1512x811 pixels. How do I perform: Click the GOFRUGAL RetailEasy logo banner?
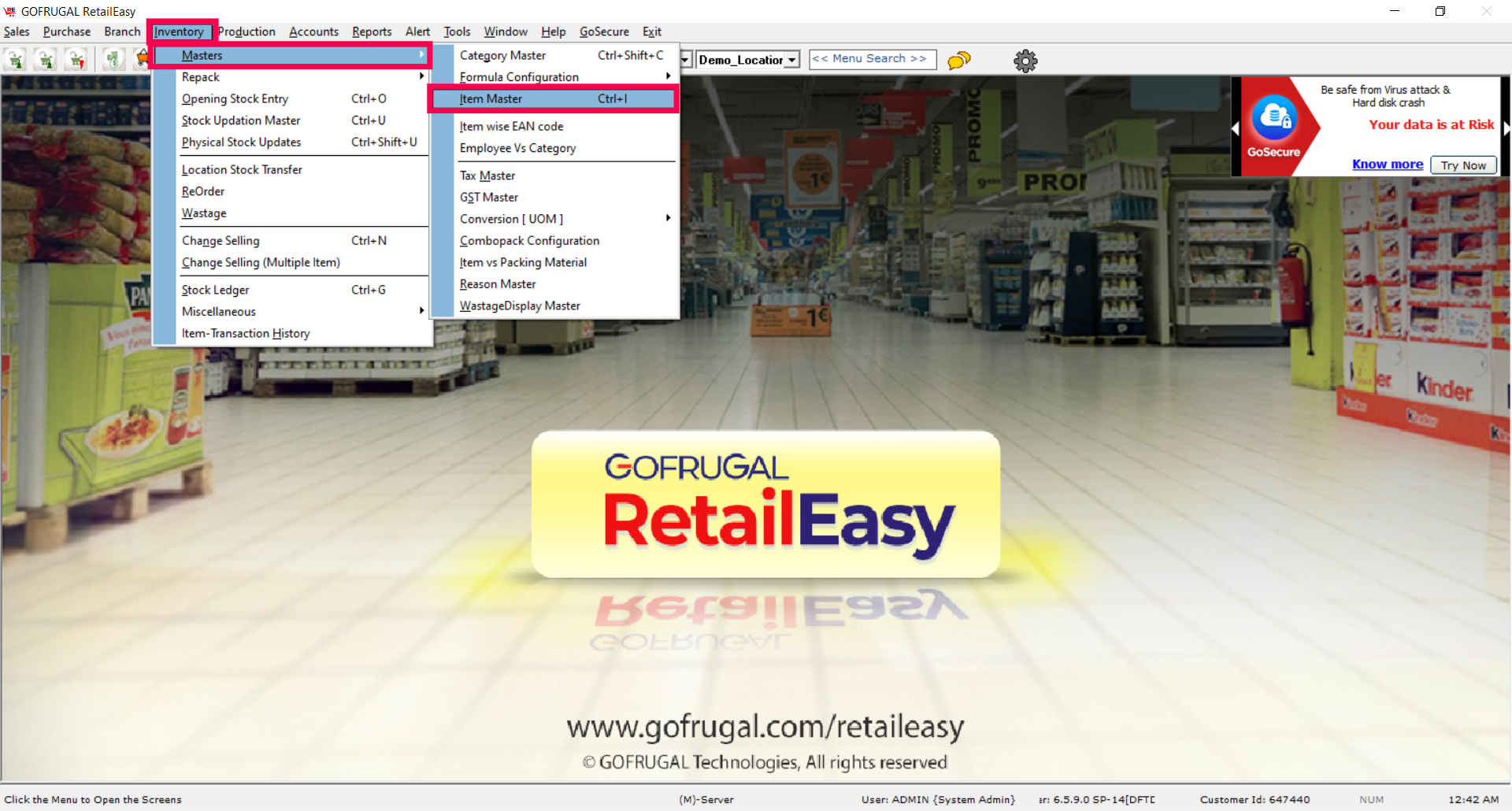(x=765, y=504)
